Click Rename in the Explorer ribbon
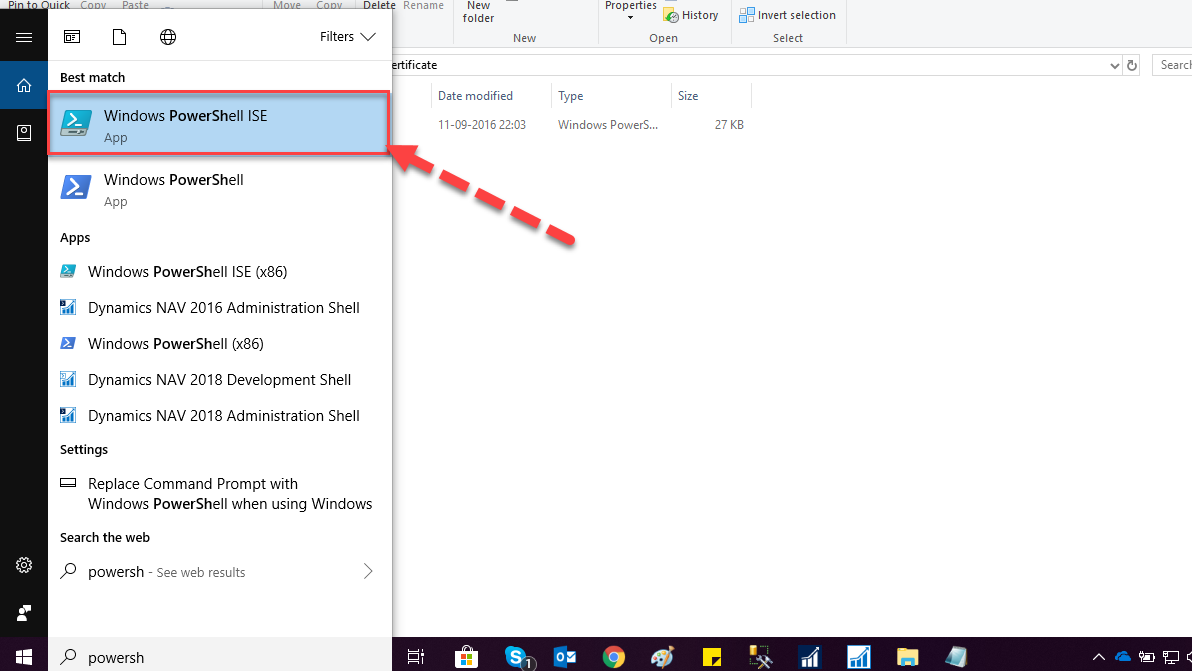The width and height of the screenshot is (1192, 671). (x=423, y=5)
